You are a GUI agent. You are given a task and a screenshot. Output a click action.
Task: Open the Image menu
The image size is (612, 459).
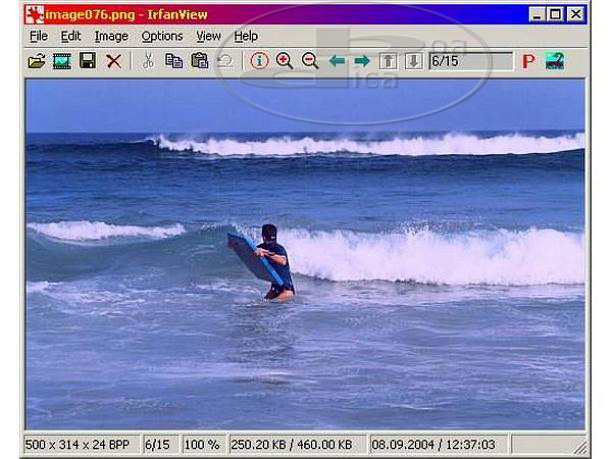(111, 36)
